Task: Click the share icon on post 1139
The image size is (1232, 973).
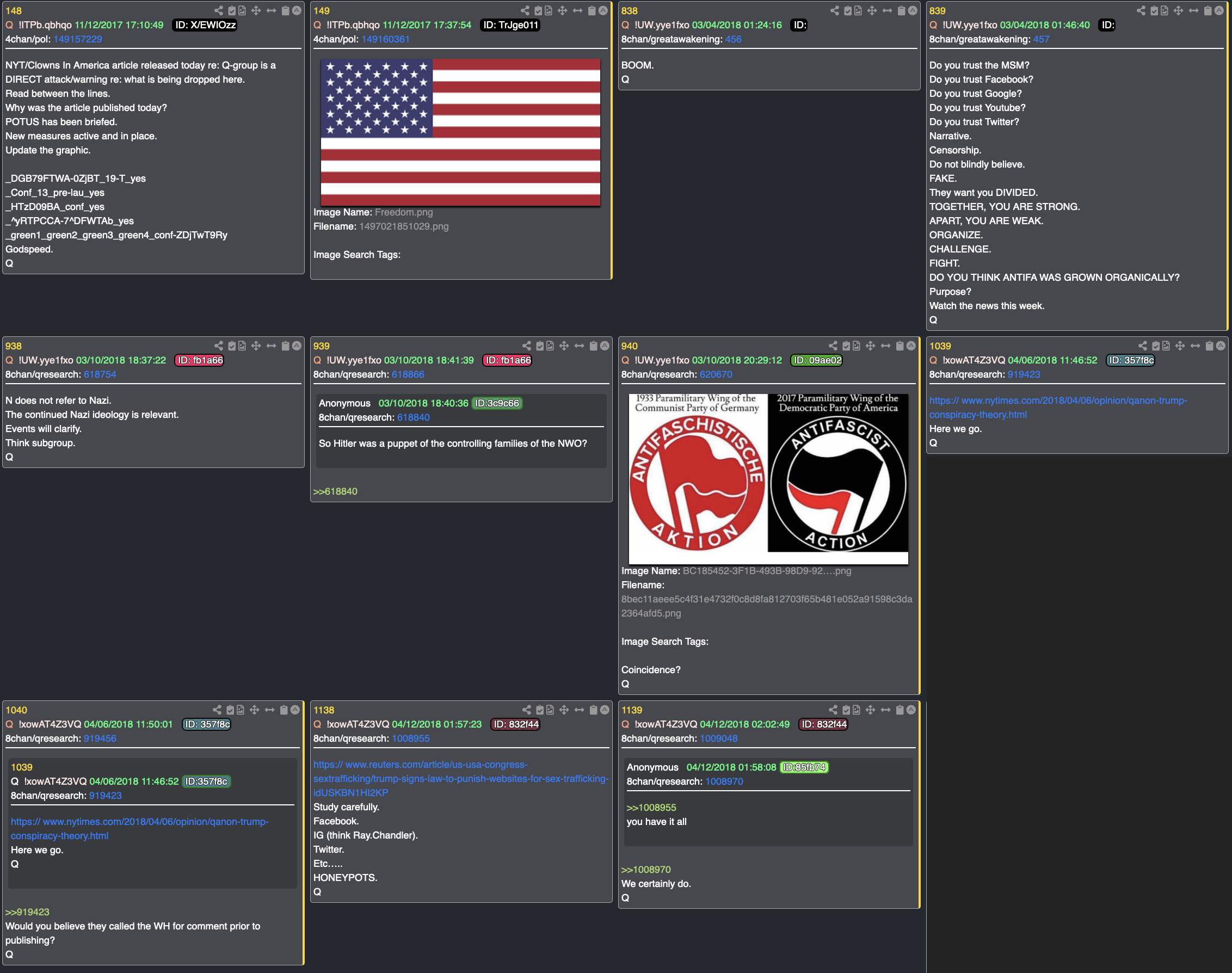Action: (833, 710)
